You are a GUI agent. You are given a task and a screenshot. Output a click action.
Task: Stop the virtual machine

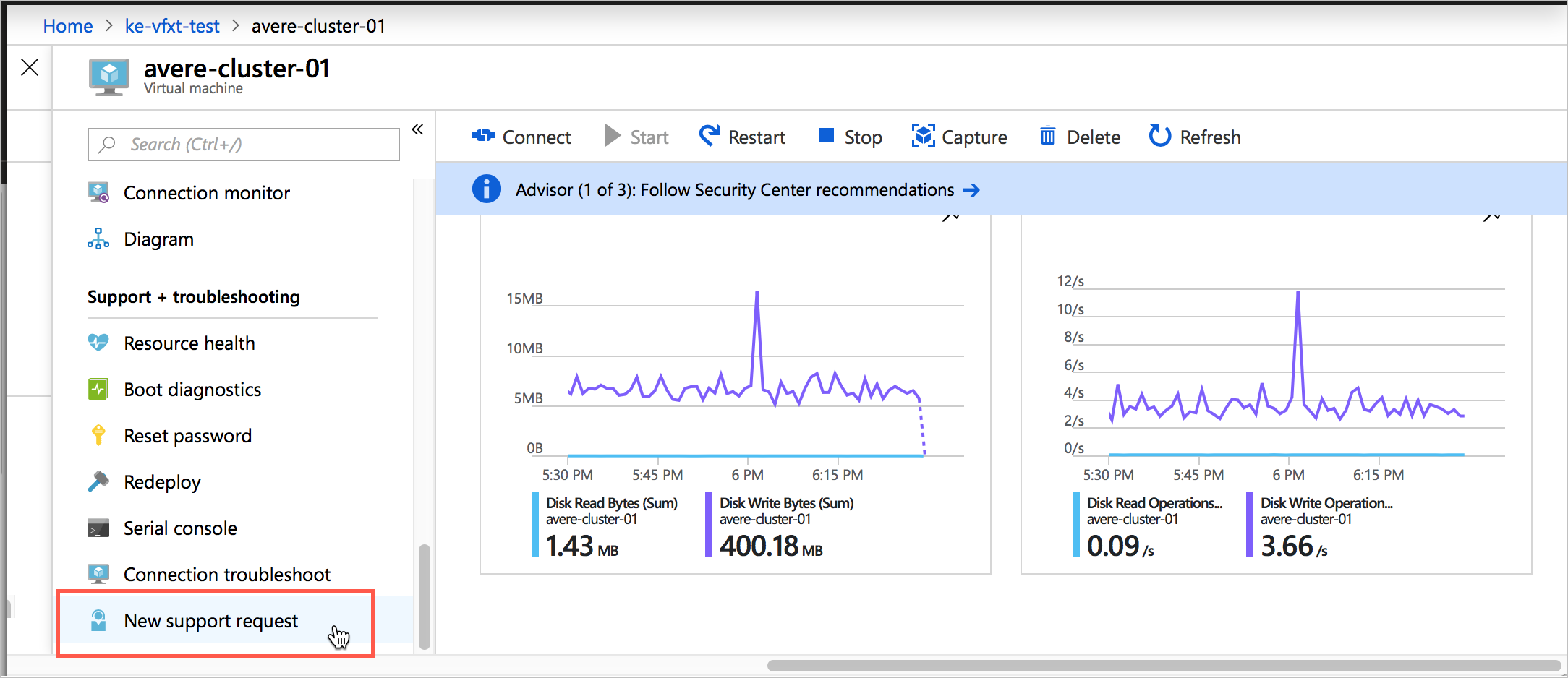850,137
